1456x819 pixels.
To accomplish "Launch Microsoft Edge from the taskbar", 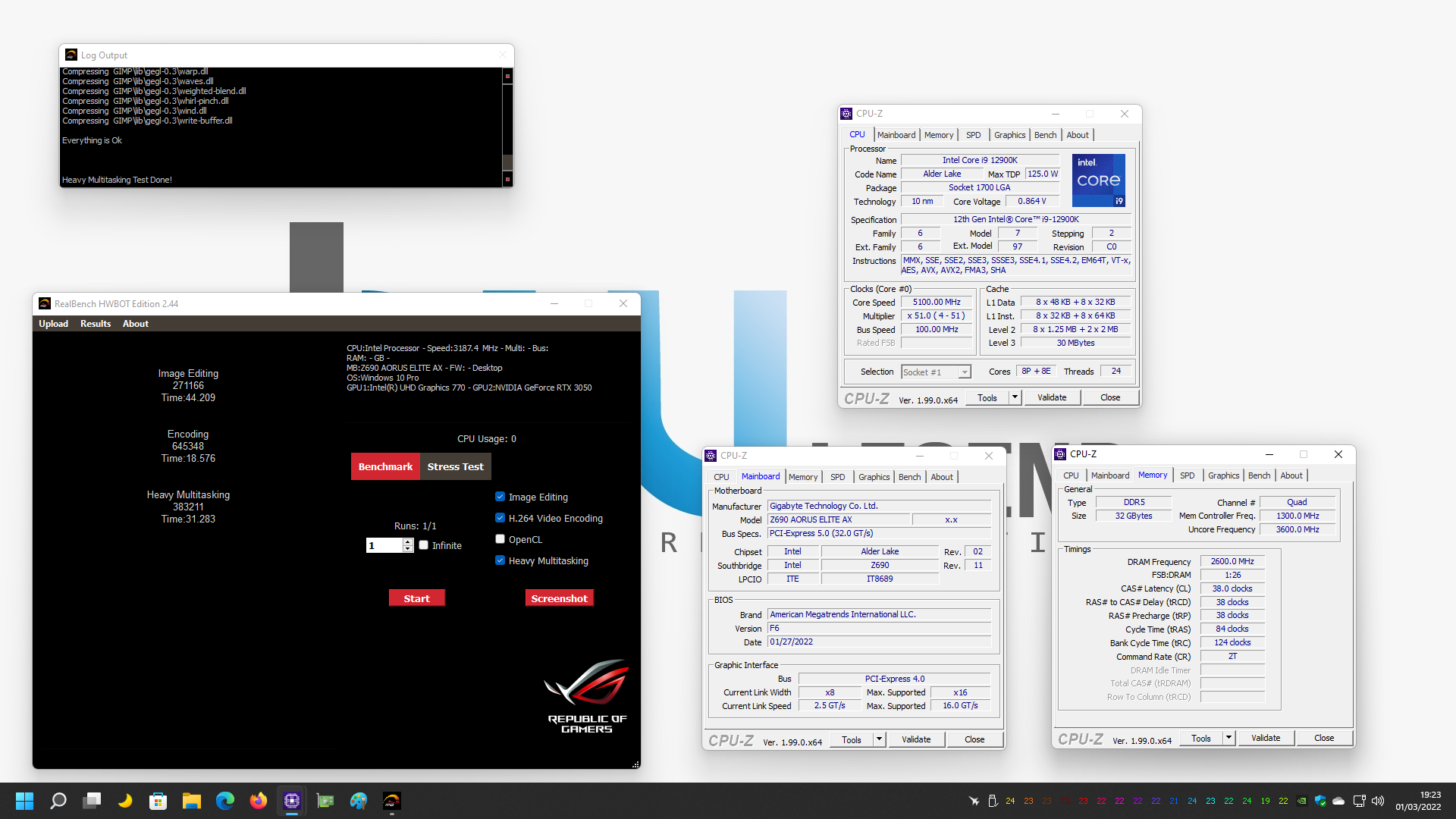I will point(225,801).
